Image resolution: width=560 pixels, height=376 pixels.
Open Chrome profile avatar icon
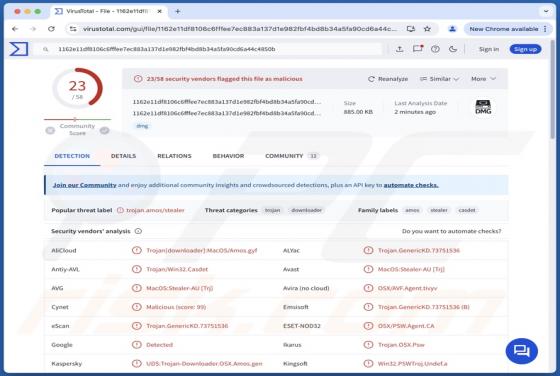452,29
